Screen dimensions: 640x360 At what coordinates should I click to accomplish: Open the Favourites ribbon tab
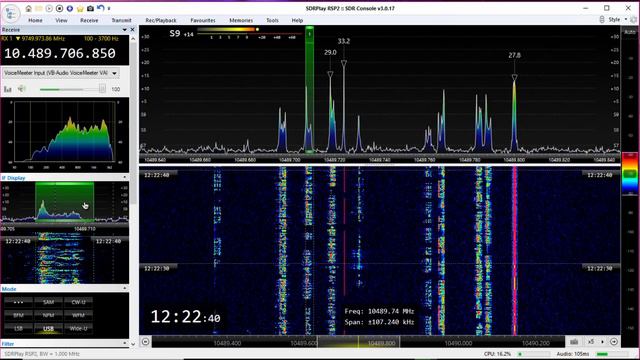tap(203, 20)
